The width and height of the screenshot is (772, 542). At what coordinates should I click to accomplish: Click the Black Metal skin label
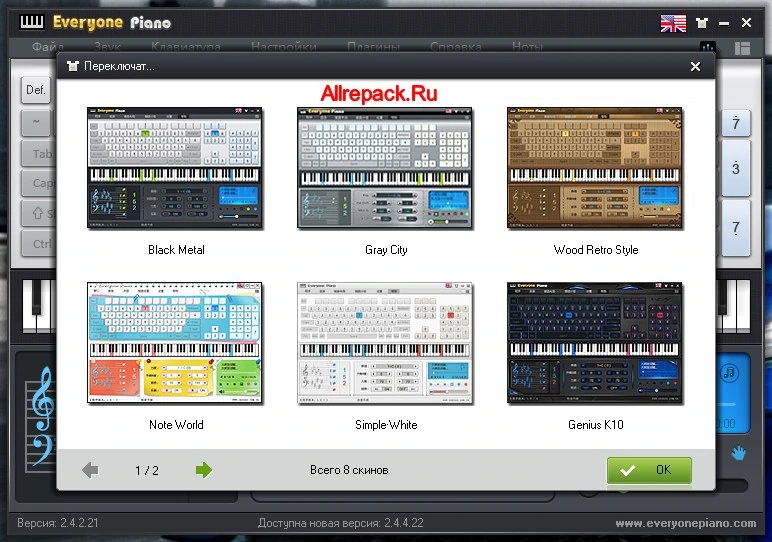point(176,250)
